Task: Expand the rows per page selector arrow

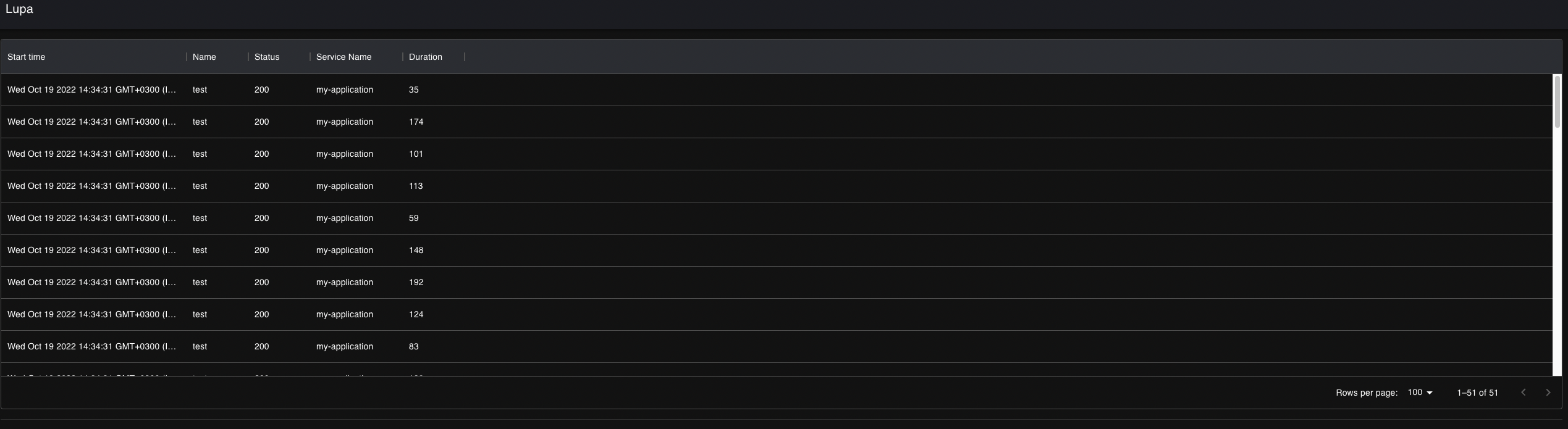Action: coord(1429,392)
